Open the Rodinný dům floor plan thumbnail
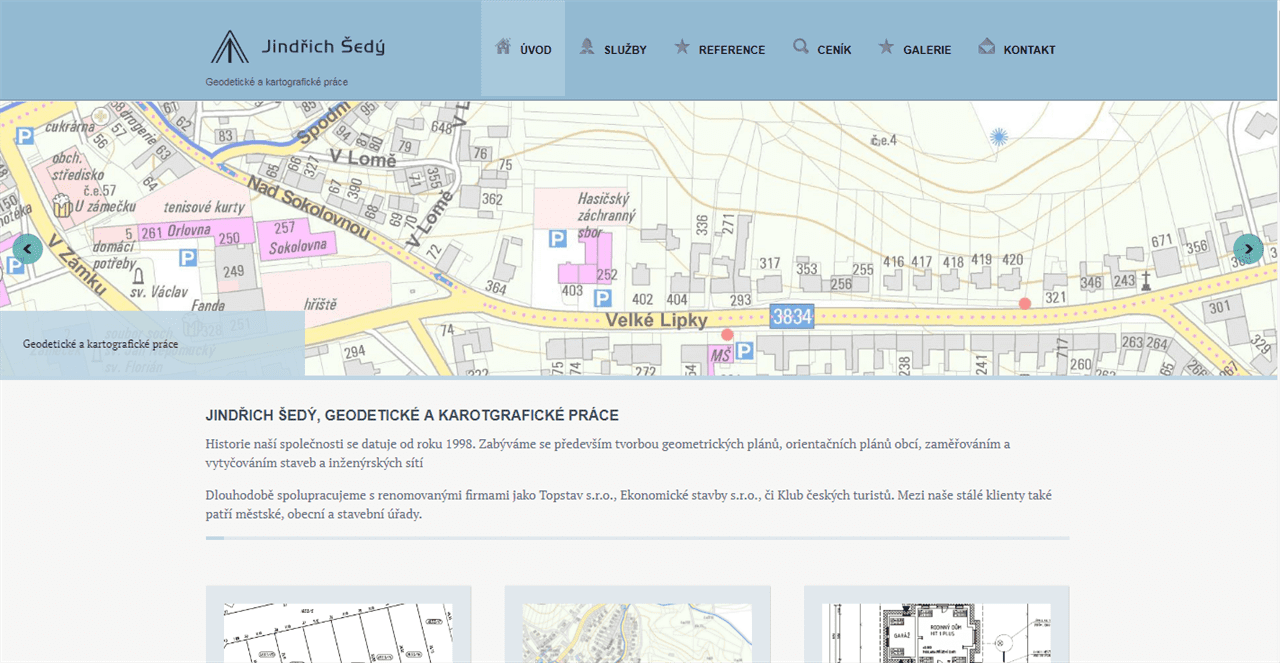 click(x=936, y=632)
